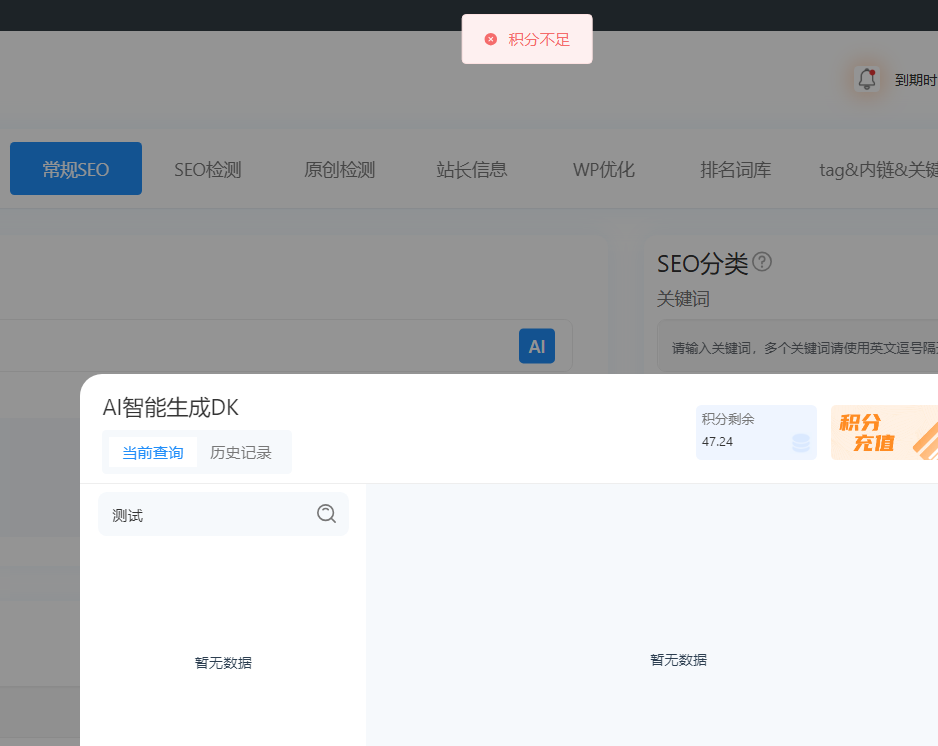938x746 pixels.
Task: Select the WP优化 tab
Action: coord(604,170)
